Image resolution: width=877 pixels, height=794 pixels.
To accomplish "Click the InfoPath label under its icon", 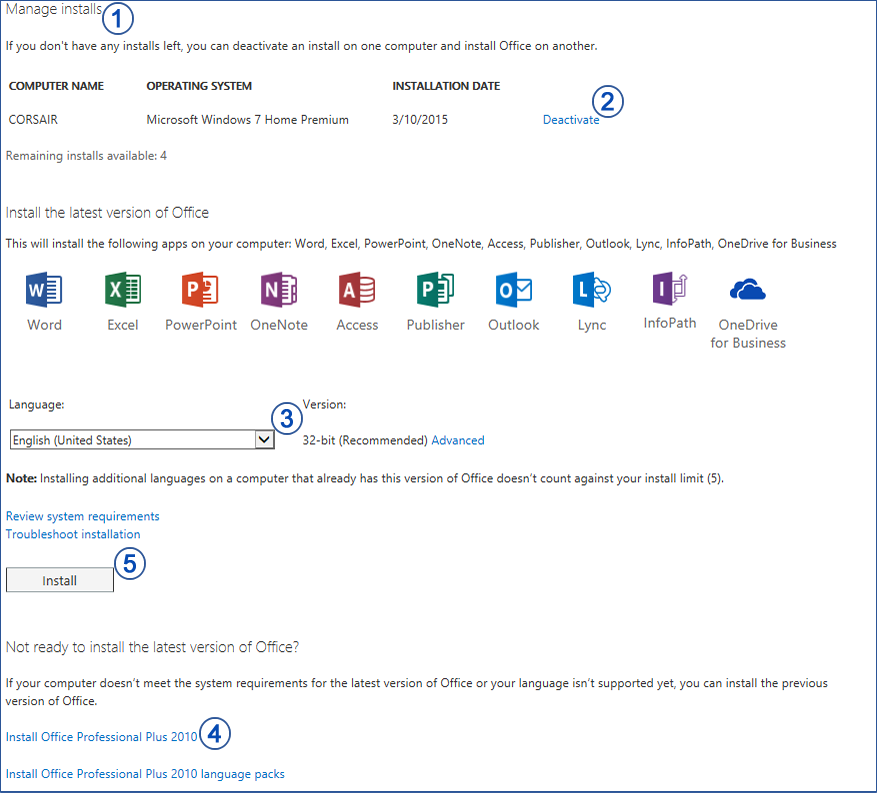I will point(669,323).
